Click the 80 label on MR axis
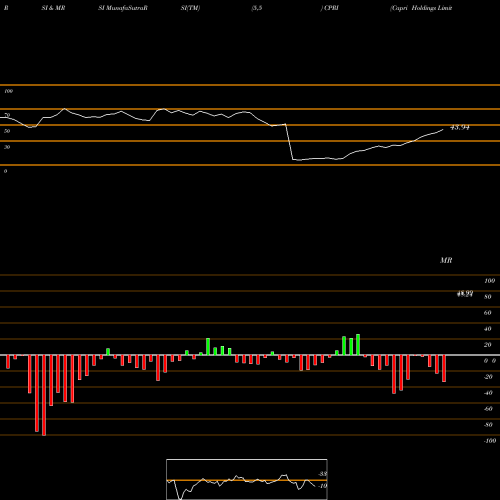The width and height of the screenshot is (500, 500). [x=488, y=297]
